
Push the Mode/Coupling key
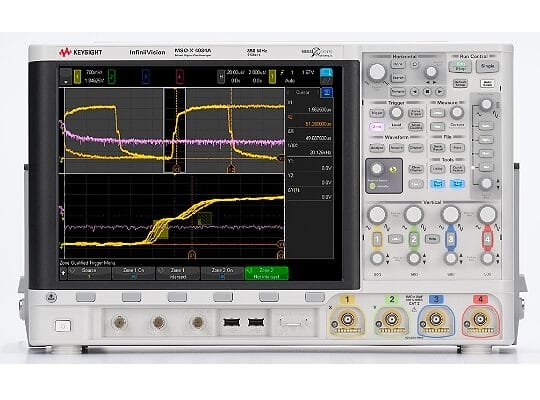pyautogui.click(x=416, y=127)
